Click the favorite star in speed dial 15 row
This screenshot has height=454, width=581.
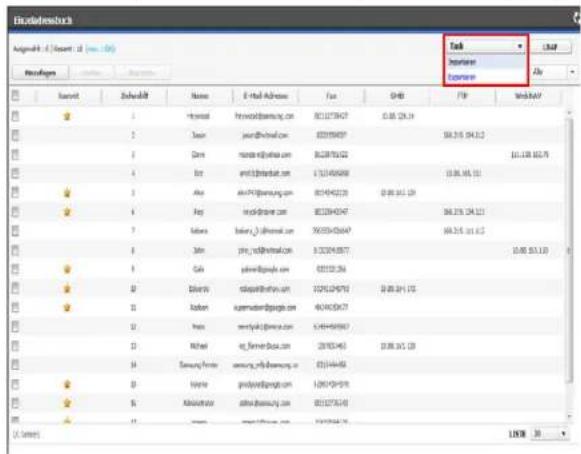tap(67, 384)
